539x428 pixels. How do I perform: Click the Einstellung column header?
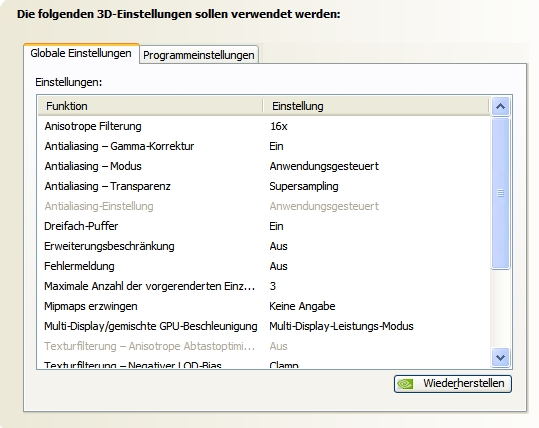[x=376, y=106]
